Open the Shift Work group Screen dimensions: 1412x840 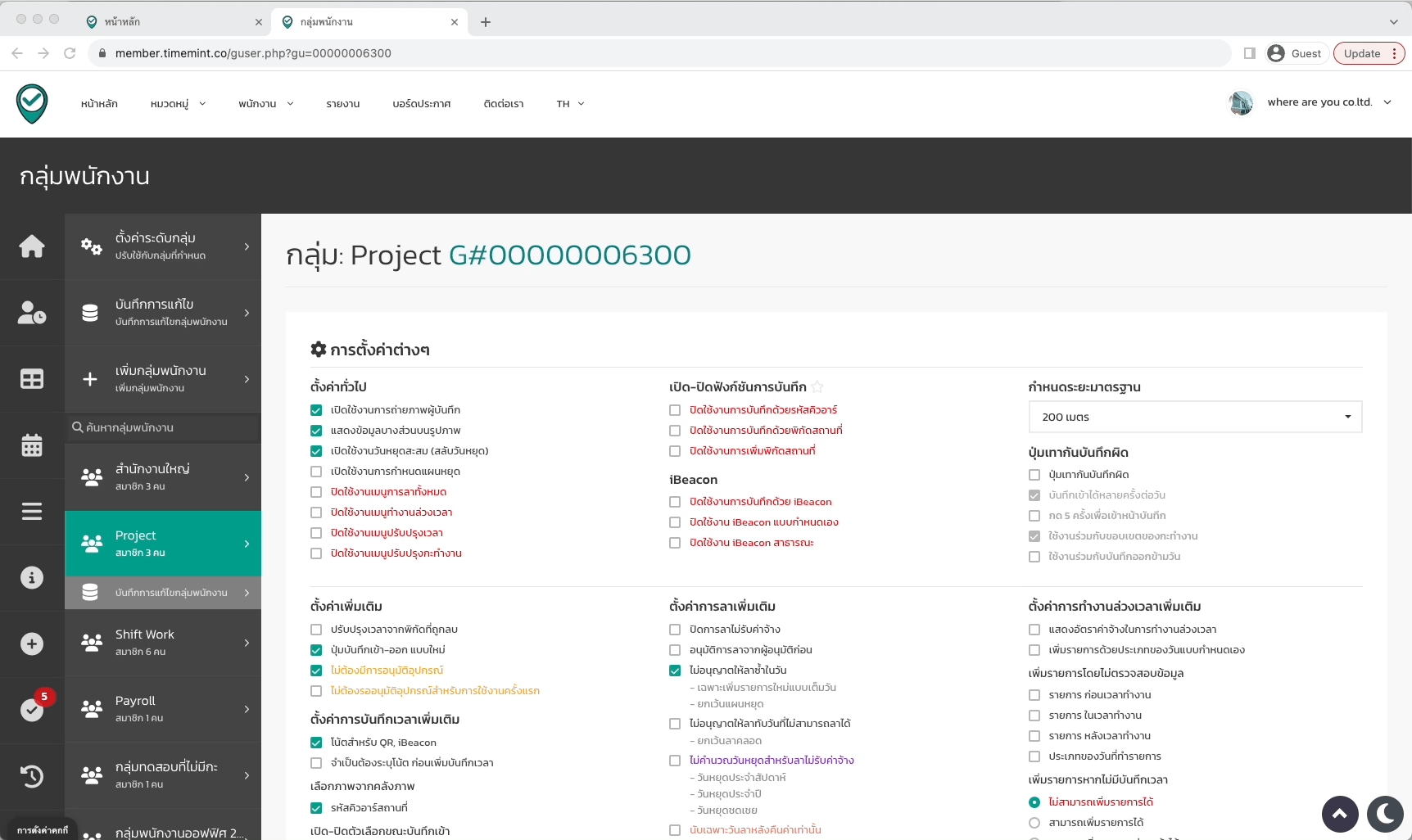click(163, 643)
